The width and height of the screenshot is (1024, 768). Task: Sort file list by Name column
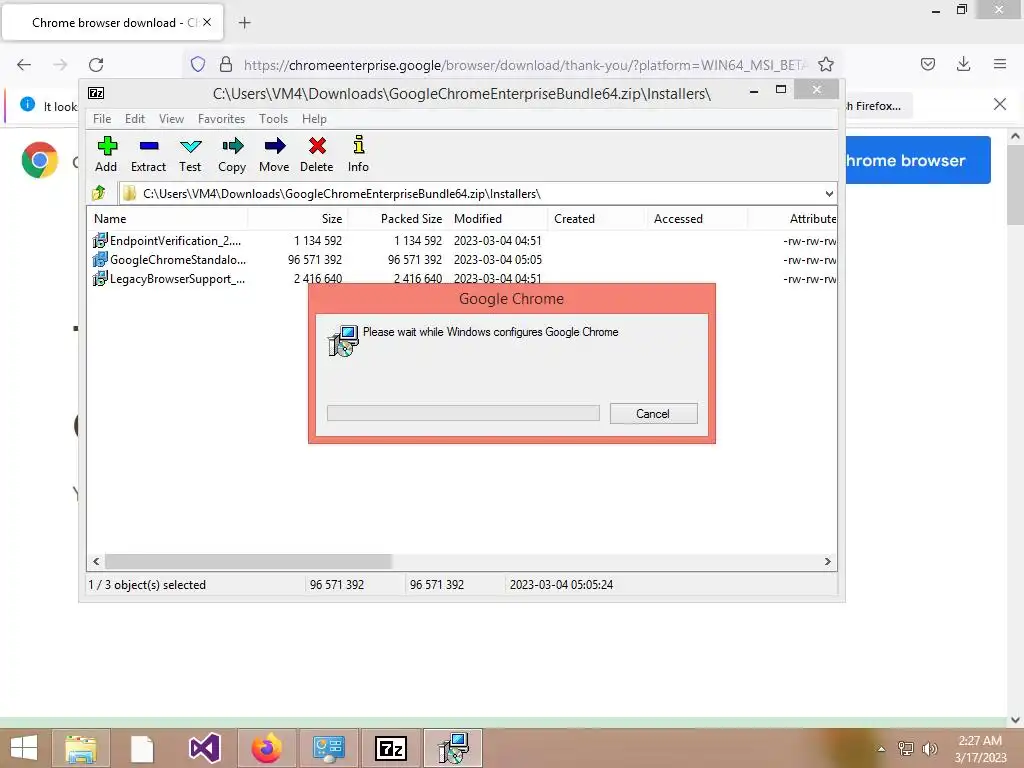click(x=167, y=219)
